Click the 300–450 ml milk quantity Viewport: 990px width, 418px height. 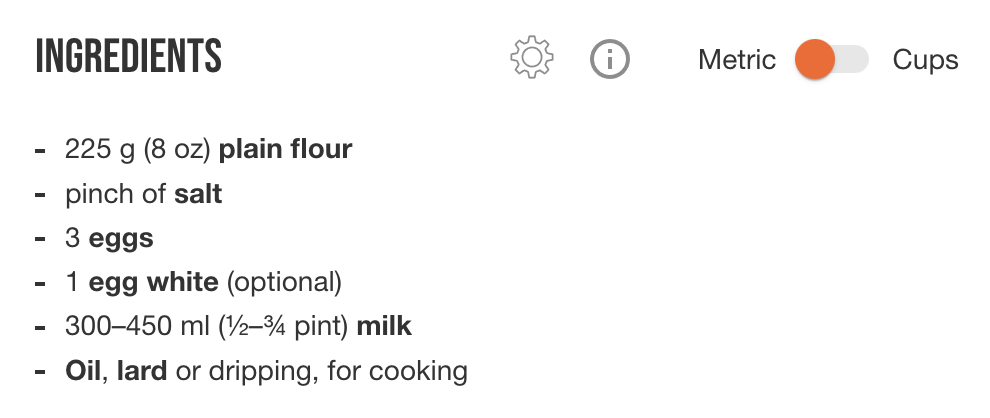click(138, 326)
